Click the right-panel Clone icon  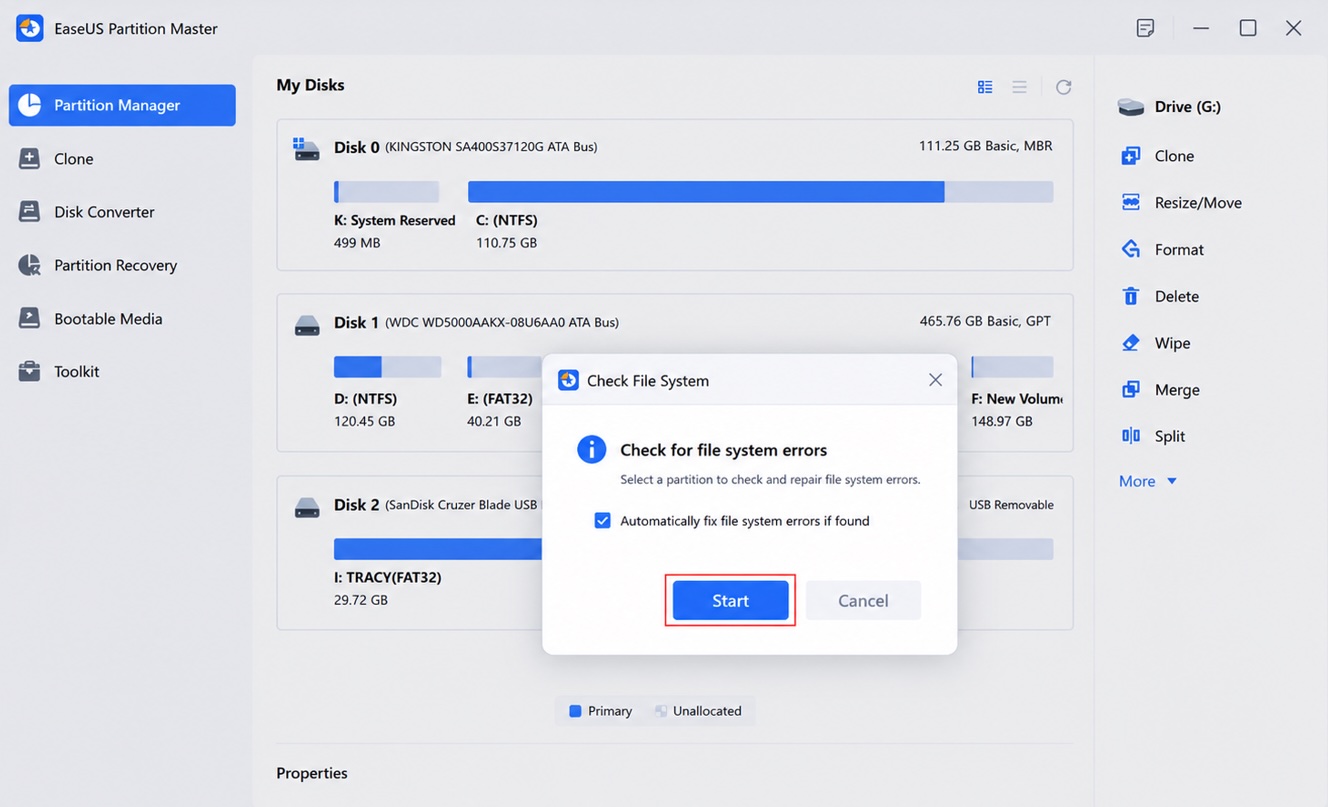[x=1131, y=156]
